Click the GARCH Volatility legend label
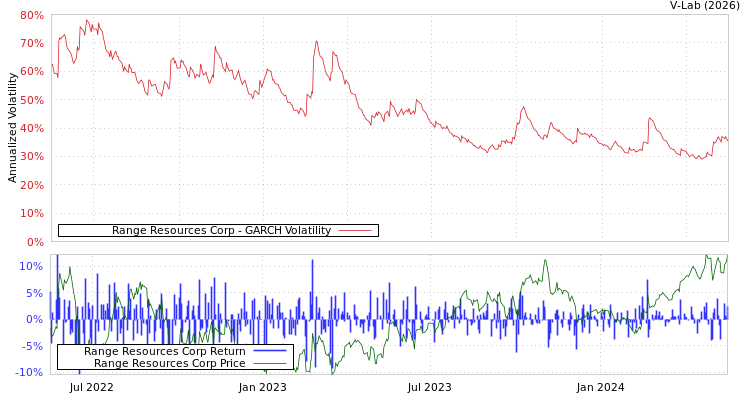The width and height of the screenshot is (750, 400). [221, 230]
